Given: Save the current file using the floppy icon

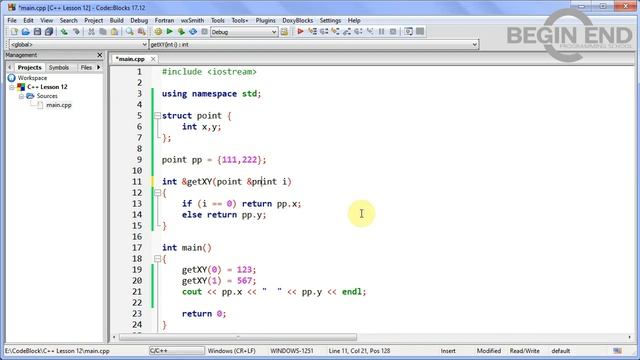Looking at the screenshot, I should (37, 32).
